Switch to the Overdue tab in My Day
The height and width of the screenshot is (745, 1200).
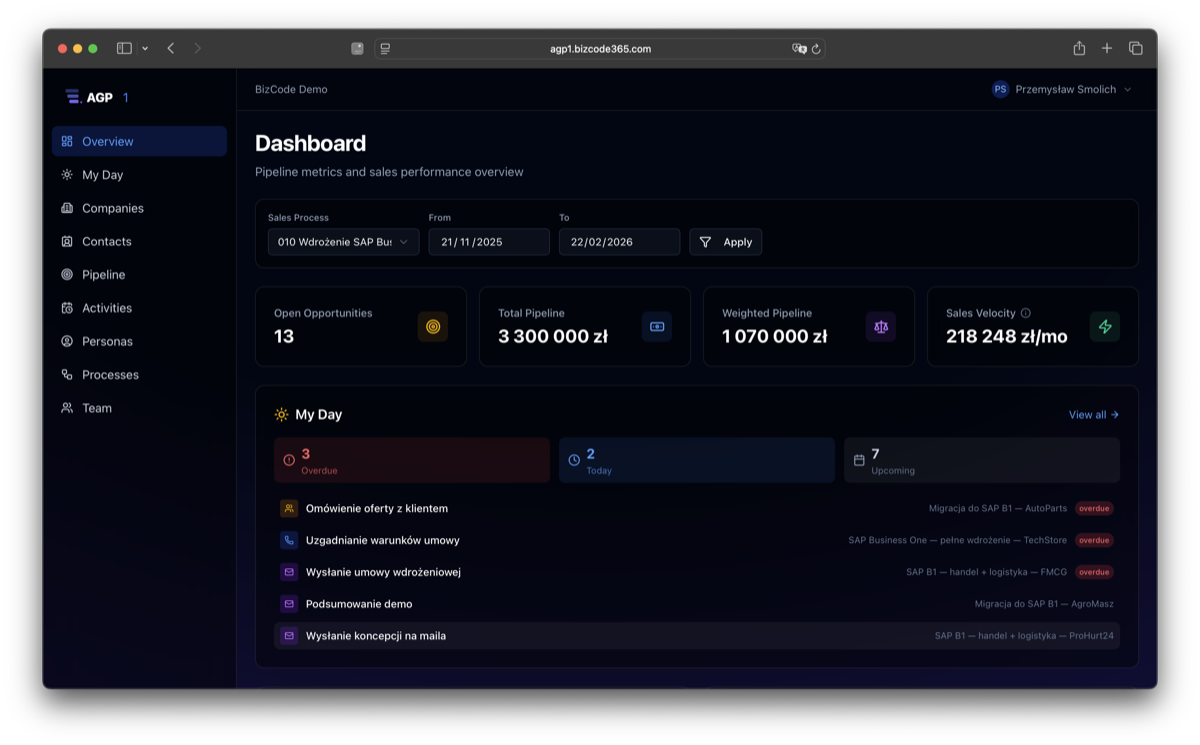(x=411, y=459)
